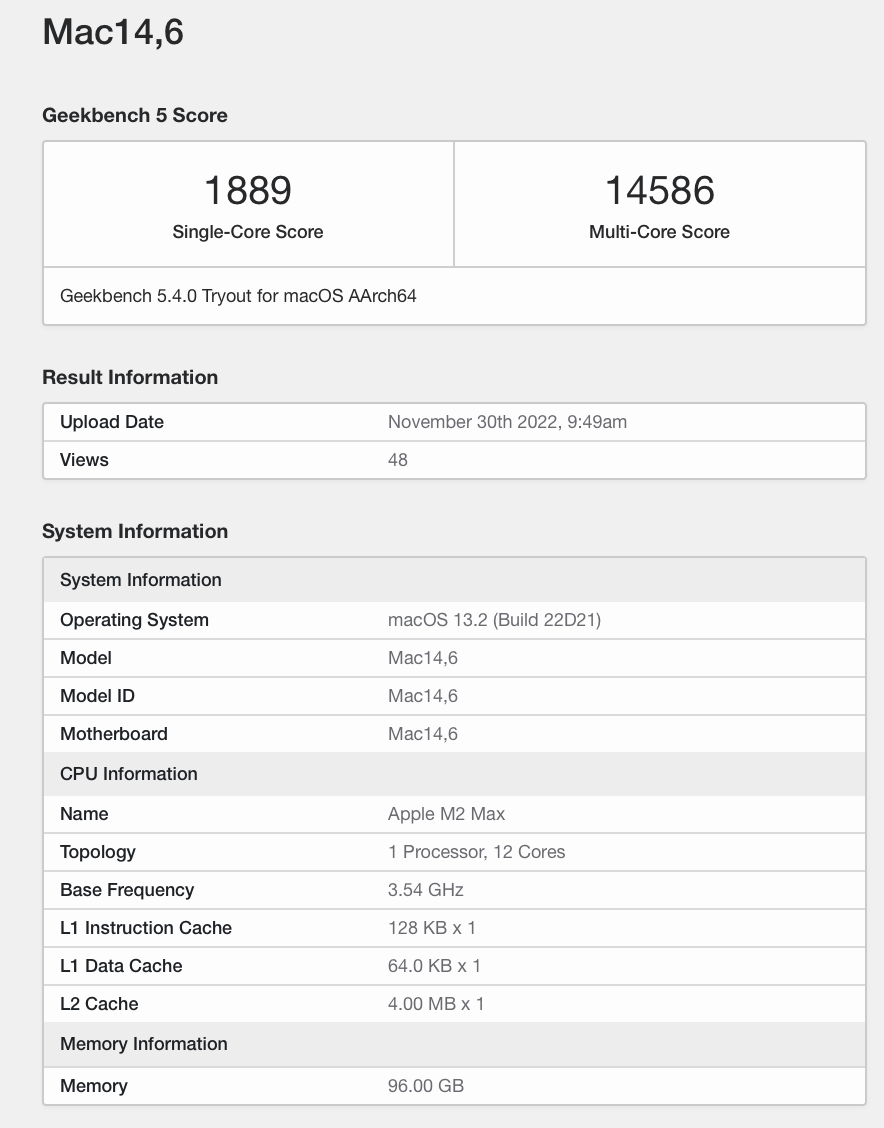Click the Topology value 1 Processor, 12 Cores
The image size is (884, 1128).
(477, 852)
